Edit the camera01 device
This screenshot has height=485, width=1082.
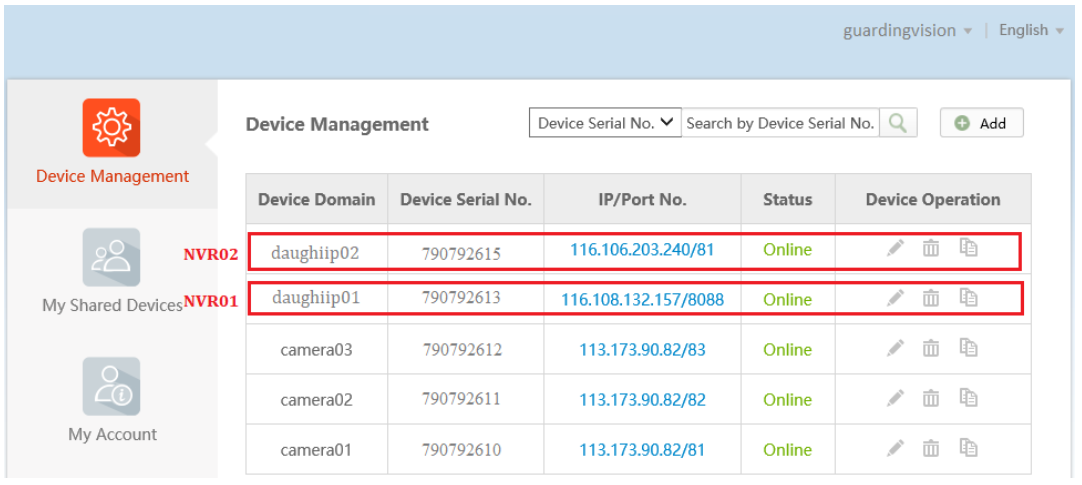[x=895, y=448]
